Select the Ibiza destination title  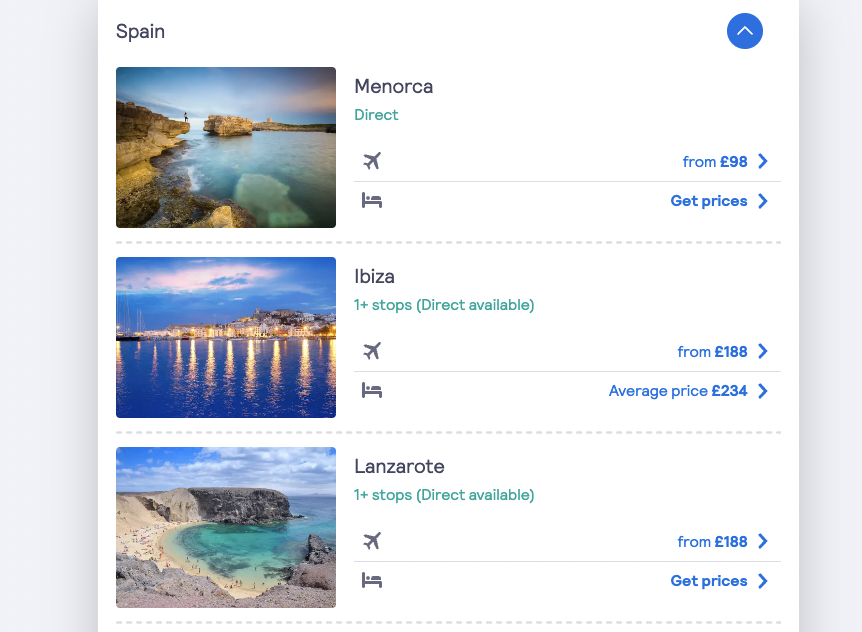click(x=374, y=277)
